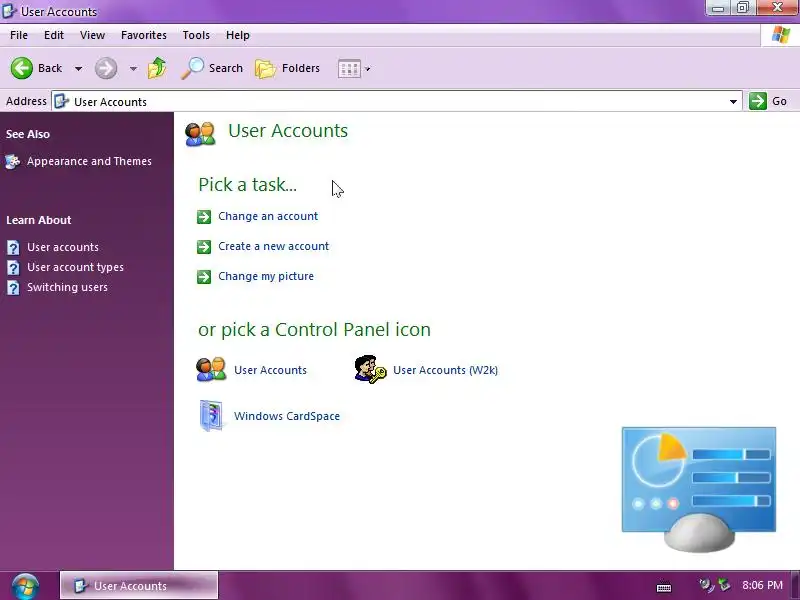800x600 pixels.
Task: Click the system tray clock 8:06 PM
Action: pyautogui.click(x=762, y=585)
